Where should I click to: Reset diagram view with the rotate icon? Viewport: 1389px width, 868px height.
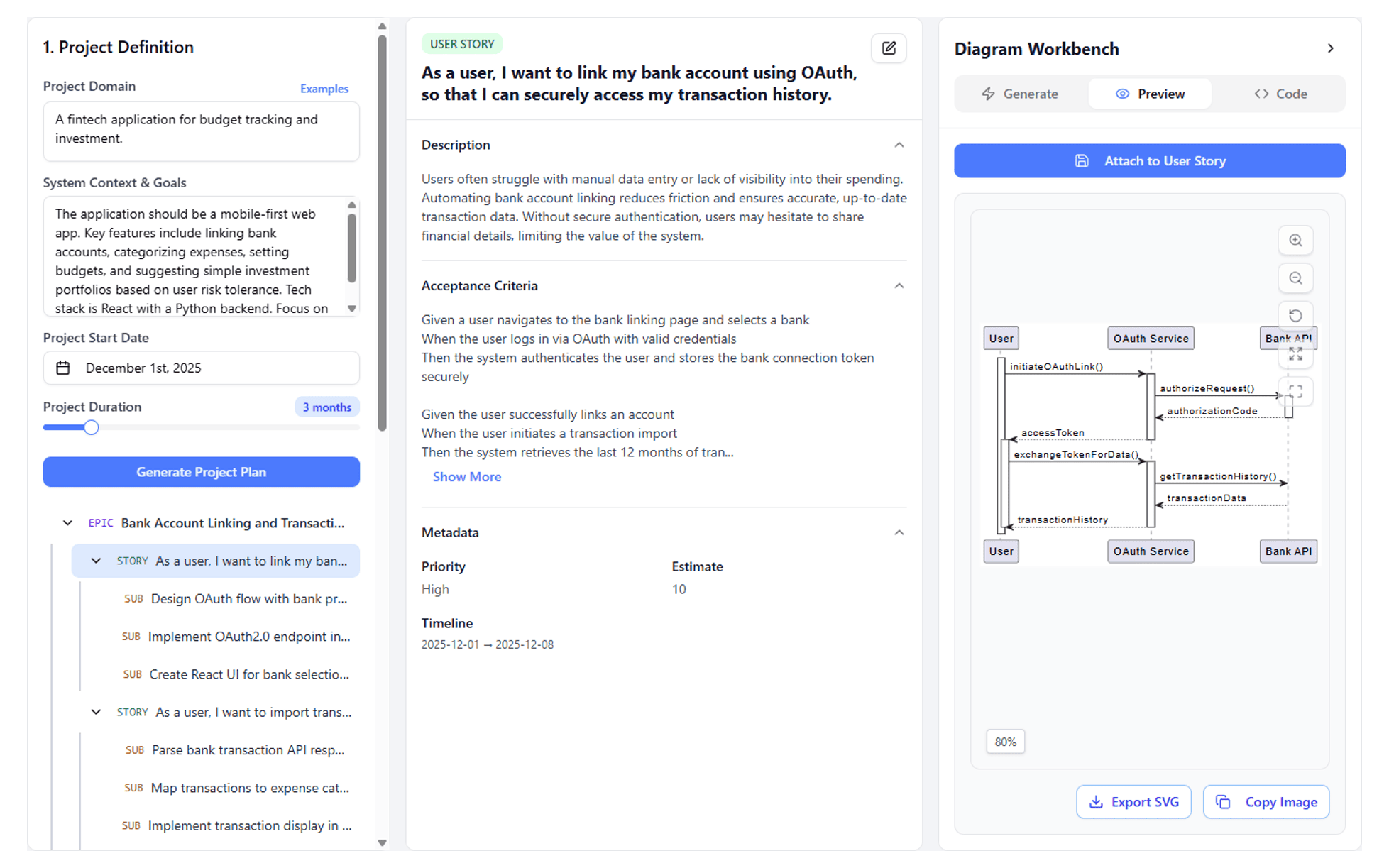point(1295,316)
